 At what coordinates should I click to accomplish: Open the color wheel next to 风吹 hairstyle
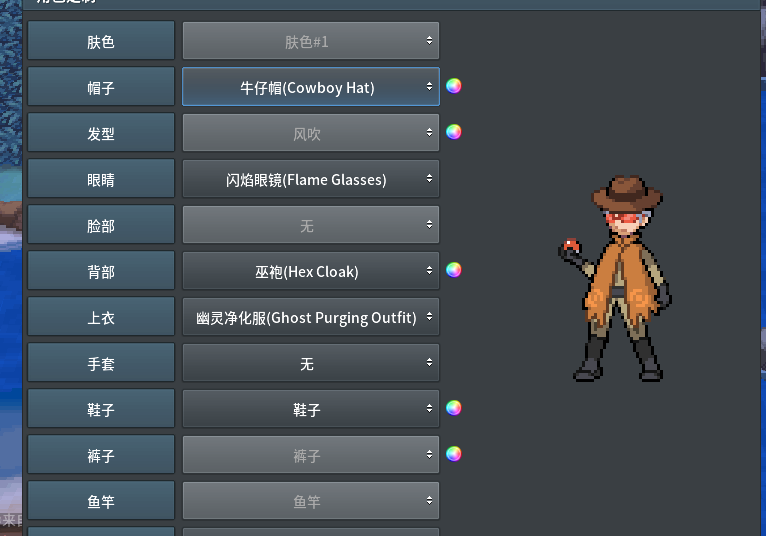(x=453, y=132)
